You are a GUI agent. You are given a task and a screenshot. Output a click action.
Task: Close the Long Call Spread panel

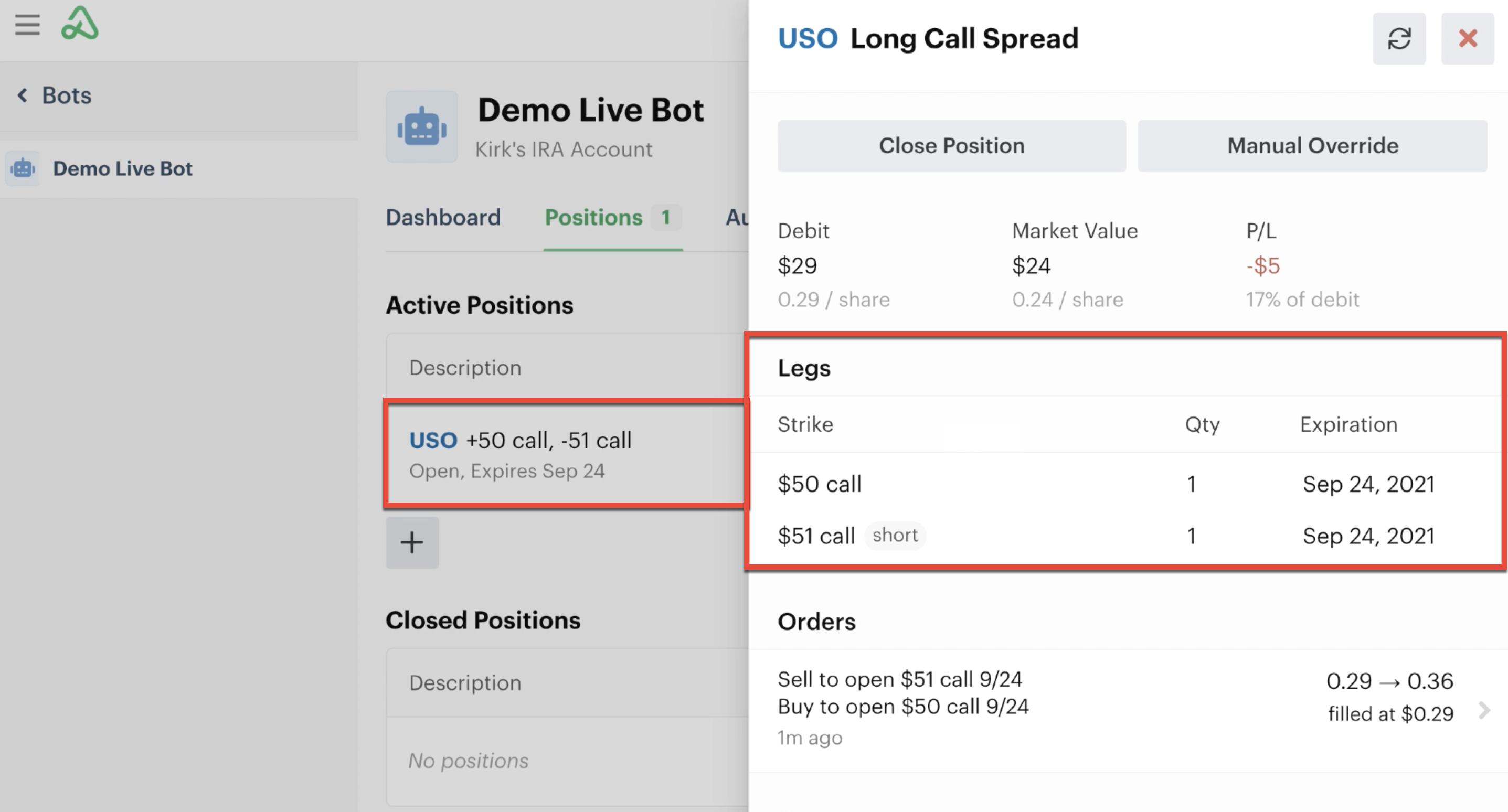click(x=1468, y=39)
